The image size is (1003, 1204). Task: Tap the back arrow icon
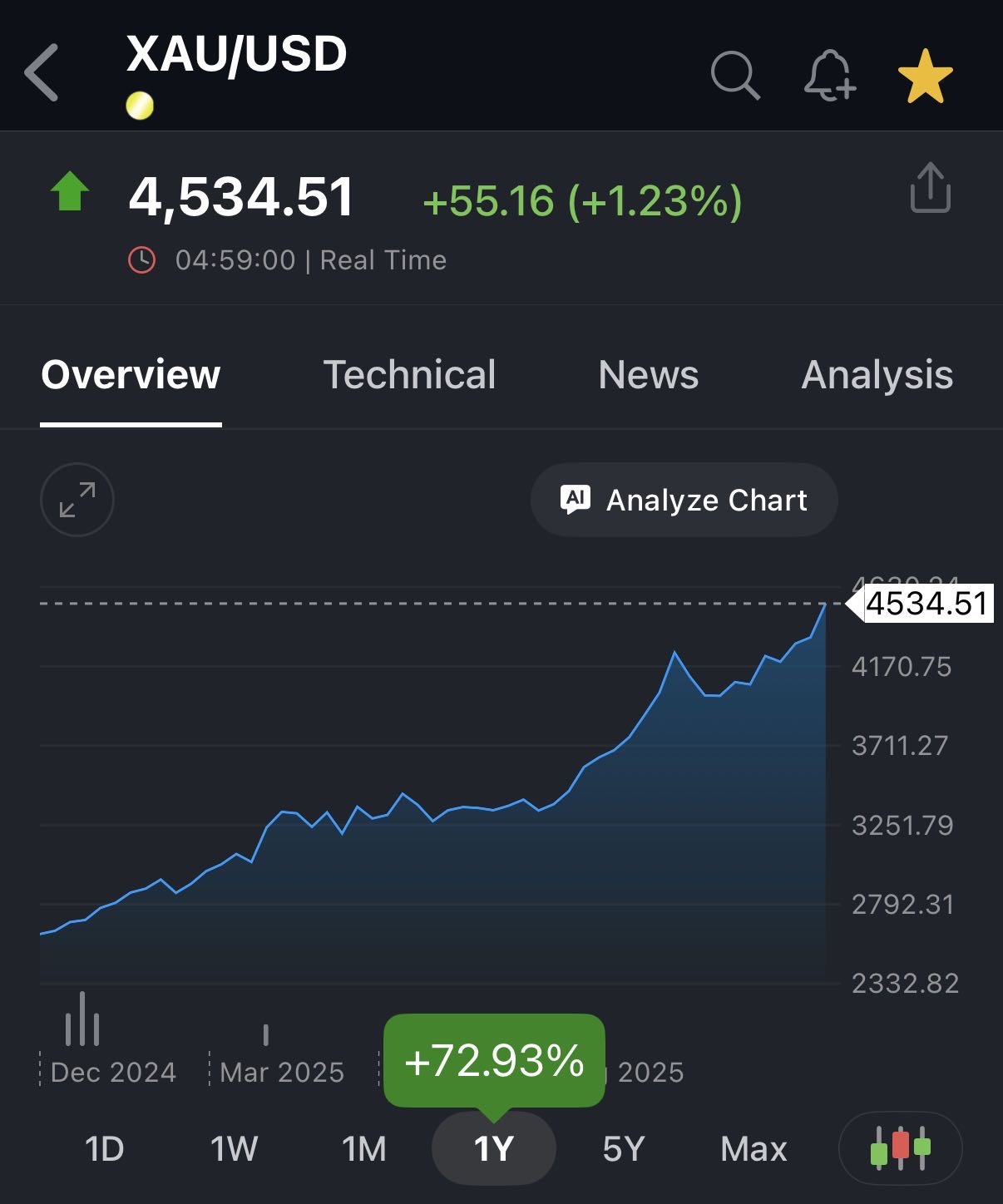tap(42, 73)
